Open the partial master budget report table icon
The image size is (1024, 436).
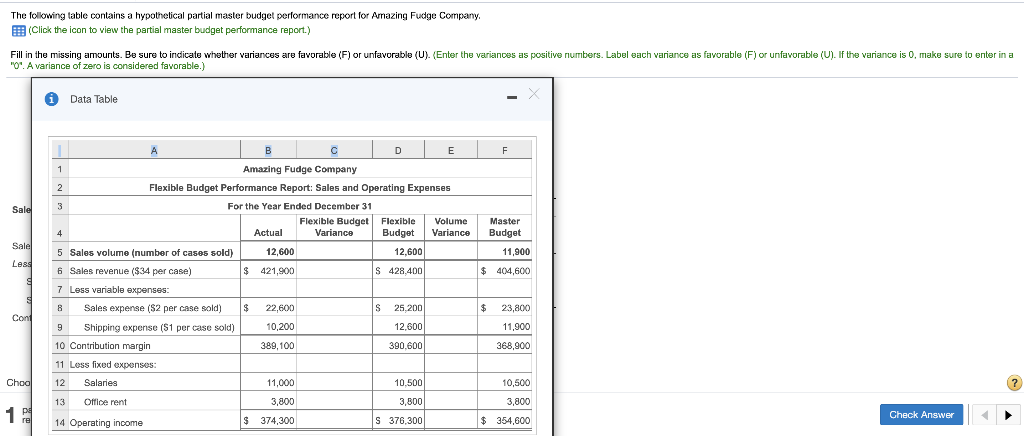18,30
